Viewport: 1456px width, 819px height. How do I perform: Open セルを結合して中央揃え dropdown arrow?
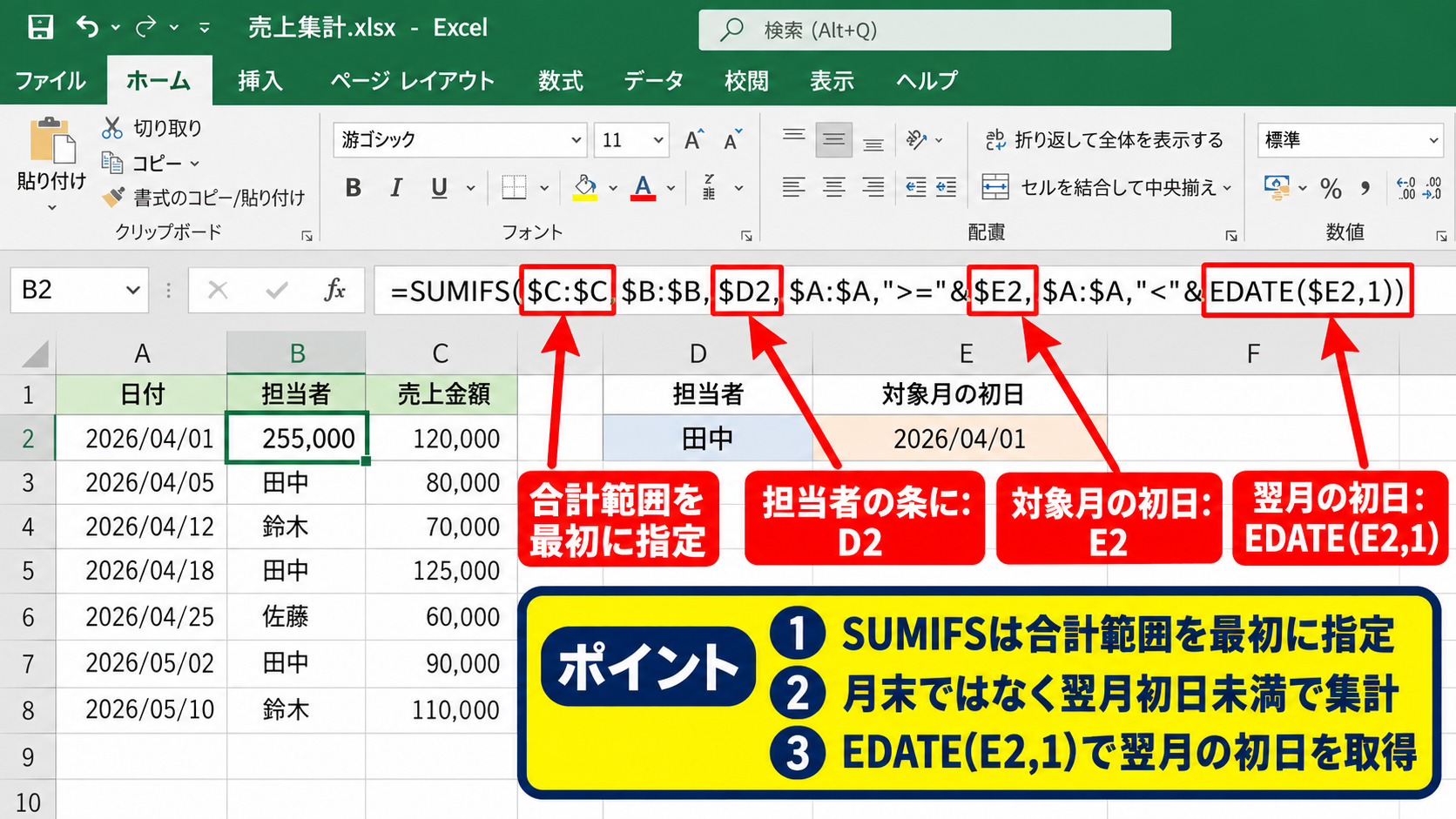point(1228,187)
